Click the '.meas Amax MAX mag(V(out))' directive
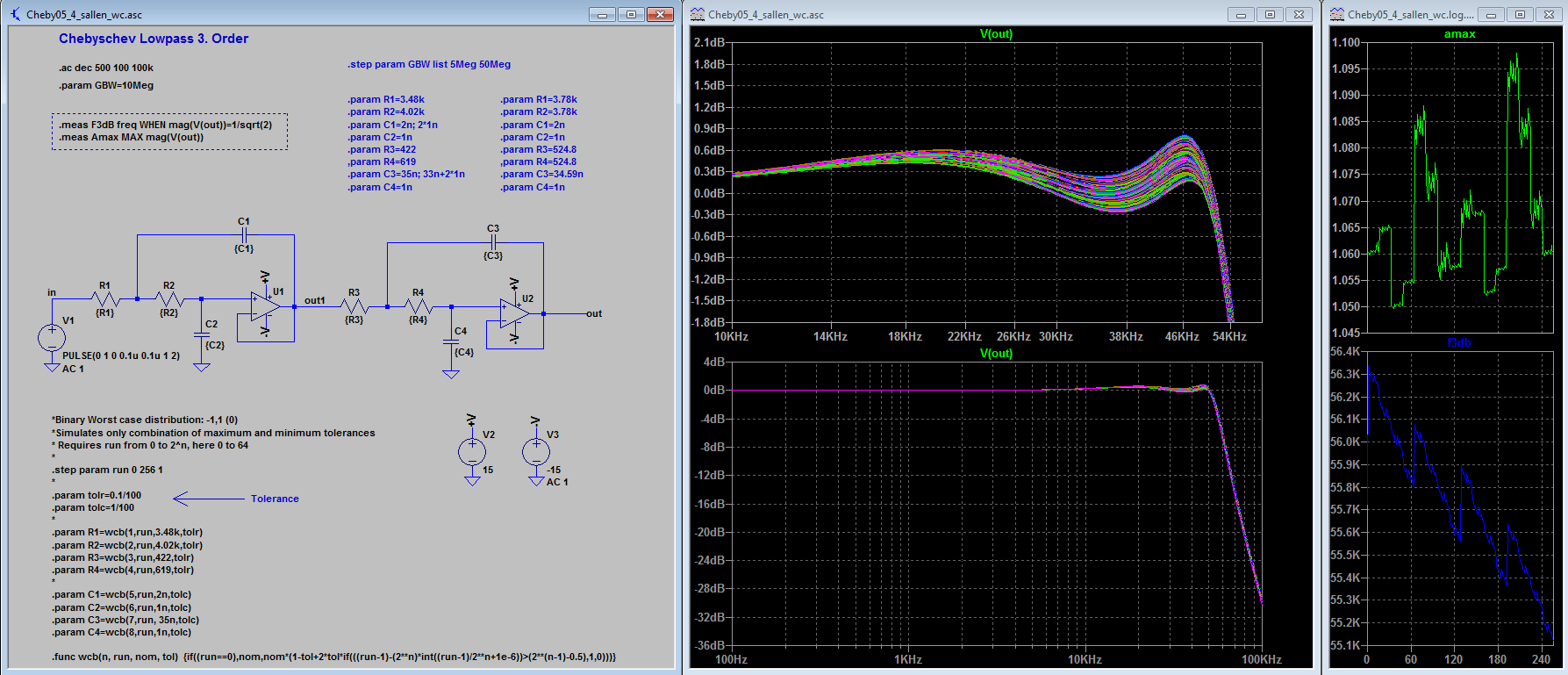Viewport: 1568px width, 675px height. click(132, 137)
